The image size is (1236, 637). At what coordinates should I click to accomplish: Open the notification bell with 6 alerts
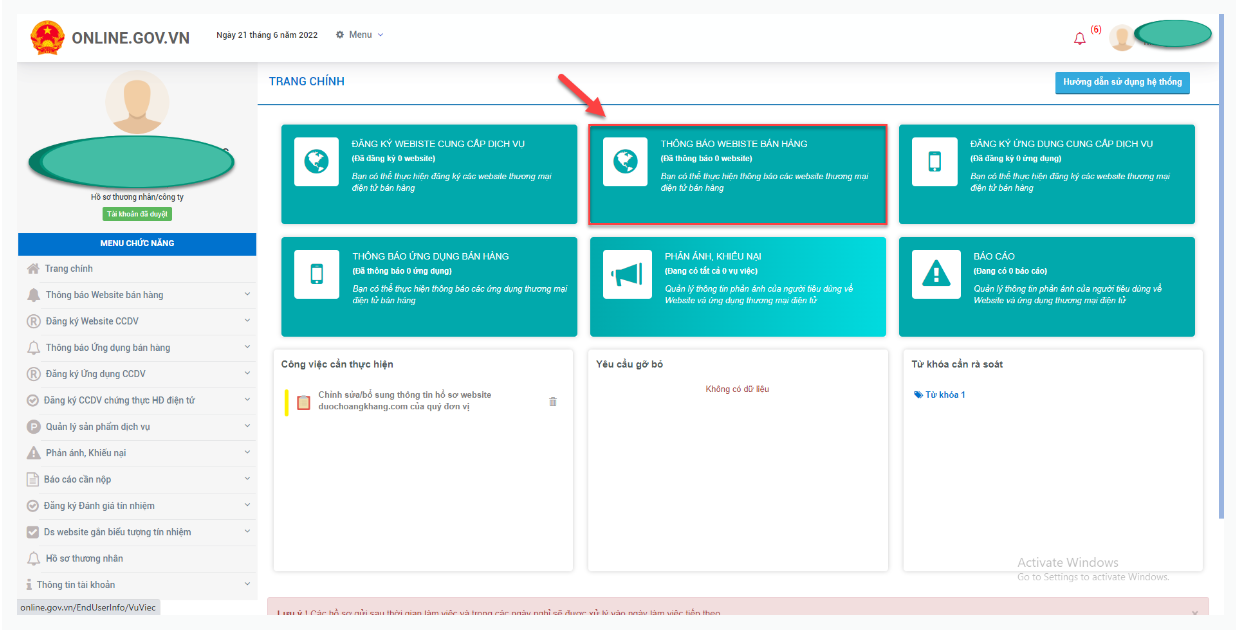[1079, 38]
